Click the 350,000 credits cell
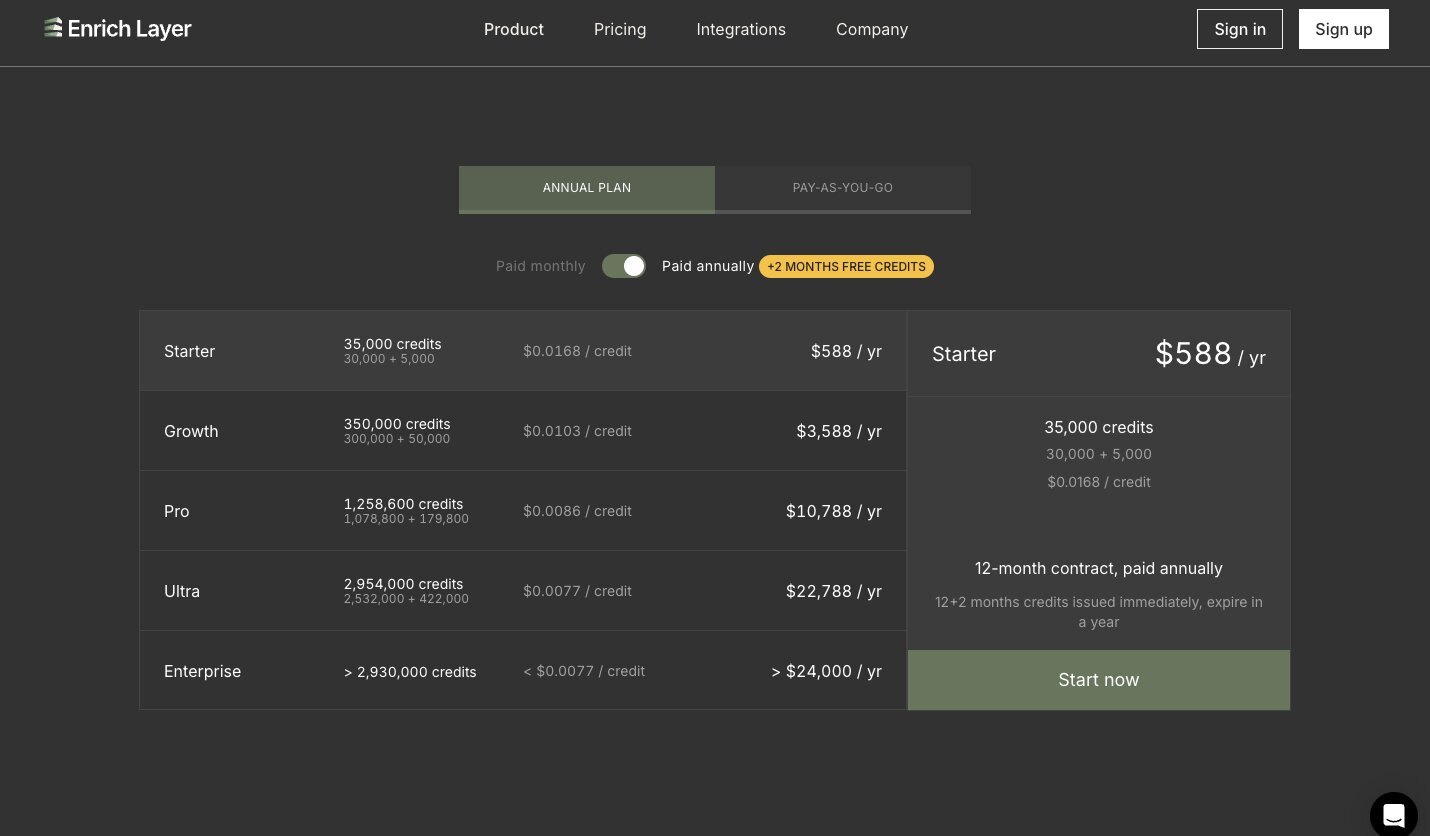The width and height of the screenshot is (1430, 836). coord(397,431)
